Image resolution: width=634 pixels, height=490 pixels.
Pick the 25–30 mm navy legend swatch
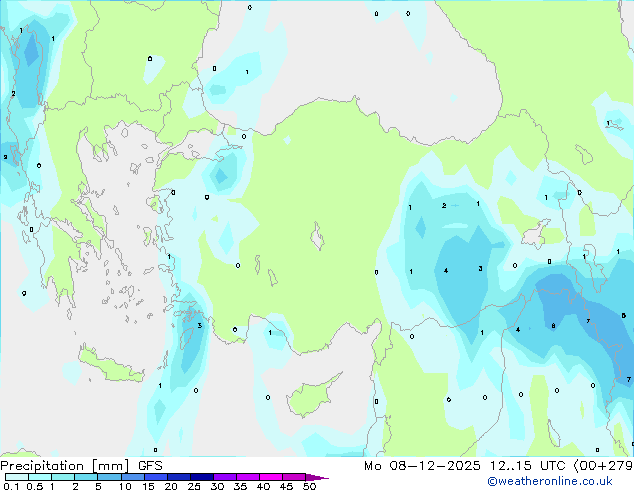202,477
